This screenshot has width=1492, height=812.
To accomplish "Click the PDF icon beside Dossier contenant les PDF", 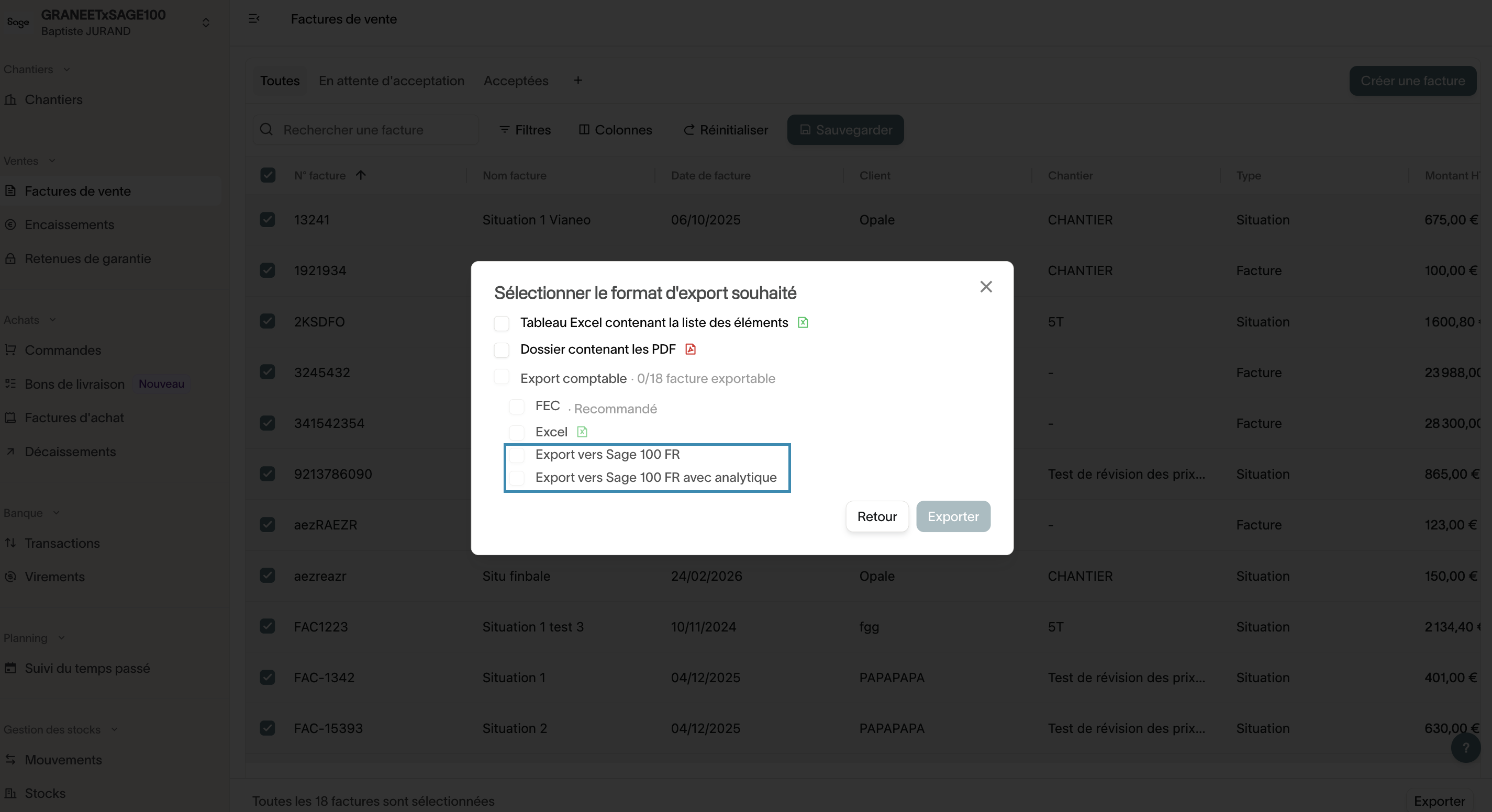I will pos(691,349).
